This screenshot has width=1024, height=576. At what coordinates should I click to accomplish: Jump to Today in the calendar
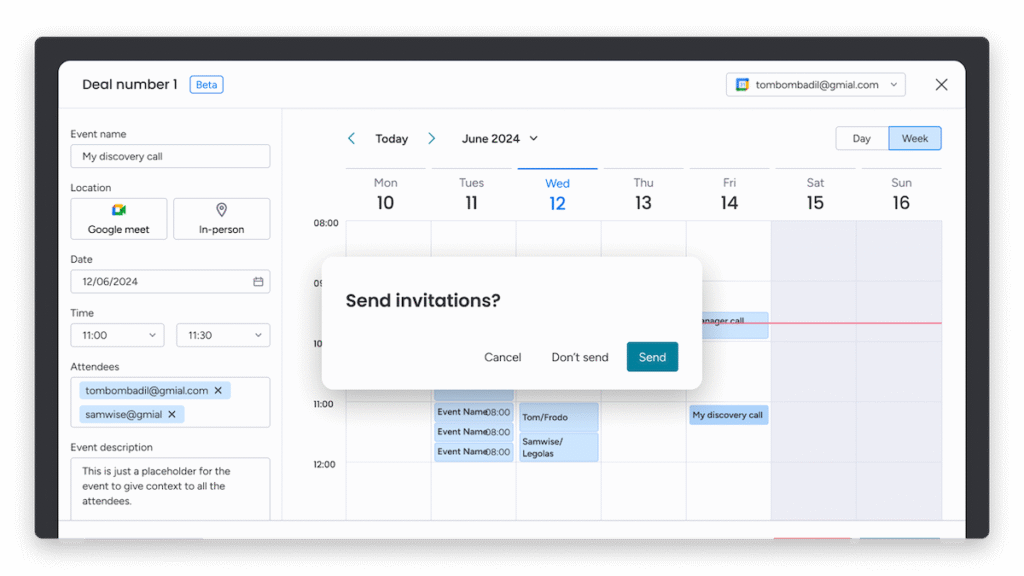click(391, 138)
